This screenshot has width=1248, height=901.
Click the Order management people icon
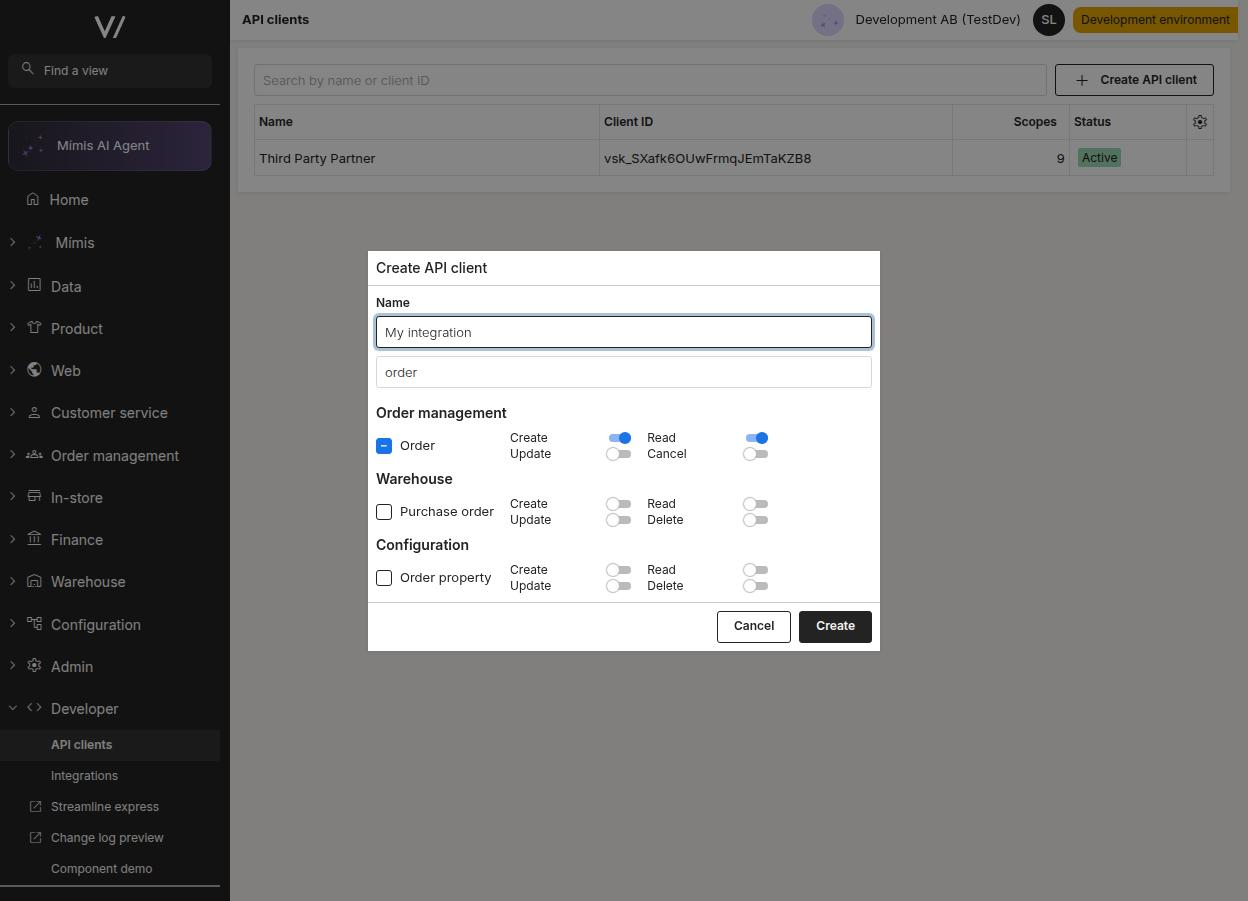click(34, 454)
